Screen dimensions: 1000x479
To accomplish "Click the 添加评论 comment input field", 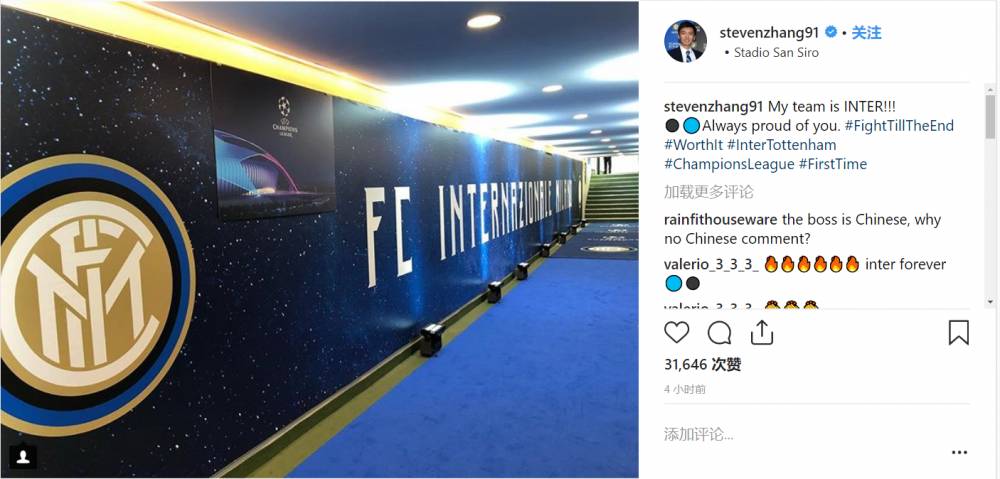I will 804,435.
